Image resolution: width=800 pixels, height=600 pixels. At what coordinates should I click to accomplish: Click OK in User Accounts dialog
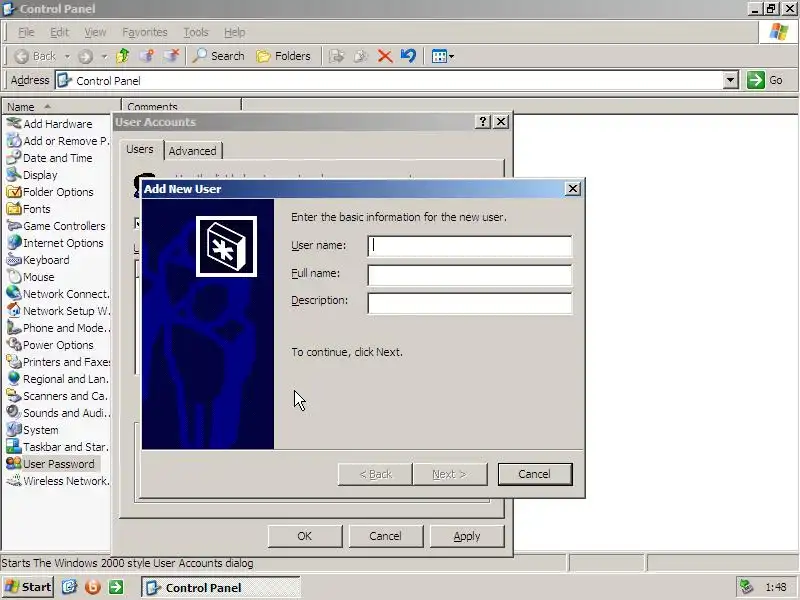click(305, 536)
